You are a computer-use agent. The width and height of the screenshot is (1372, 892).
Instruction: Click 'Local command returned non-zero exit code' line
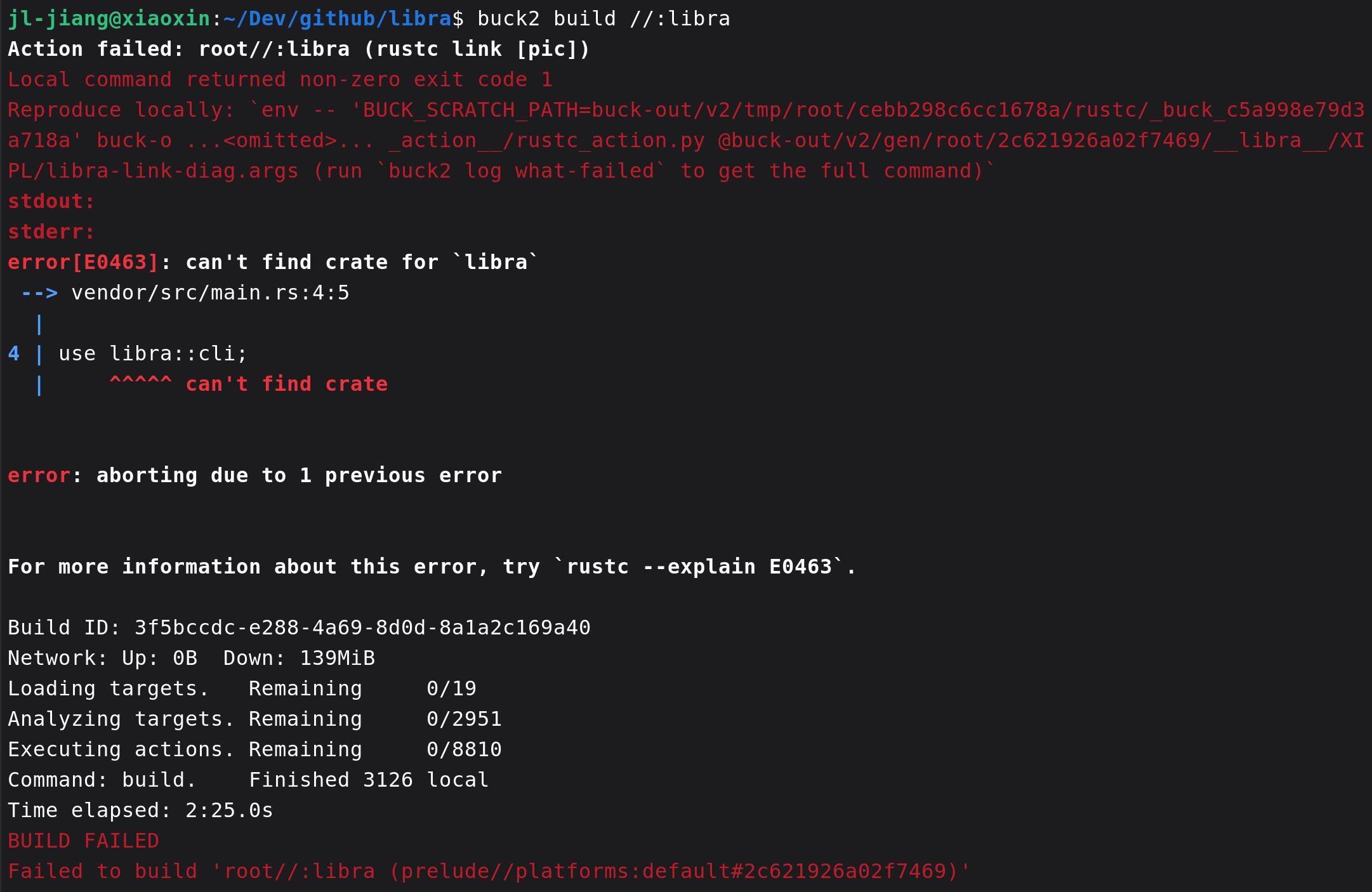coord(280,80)
